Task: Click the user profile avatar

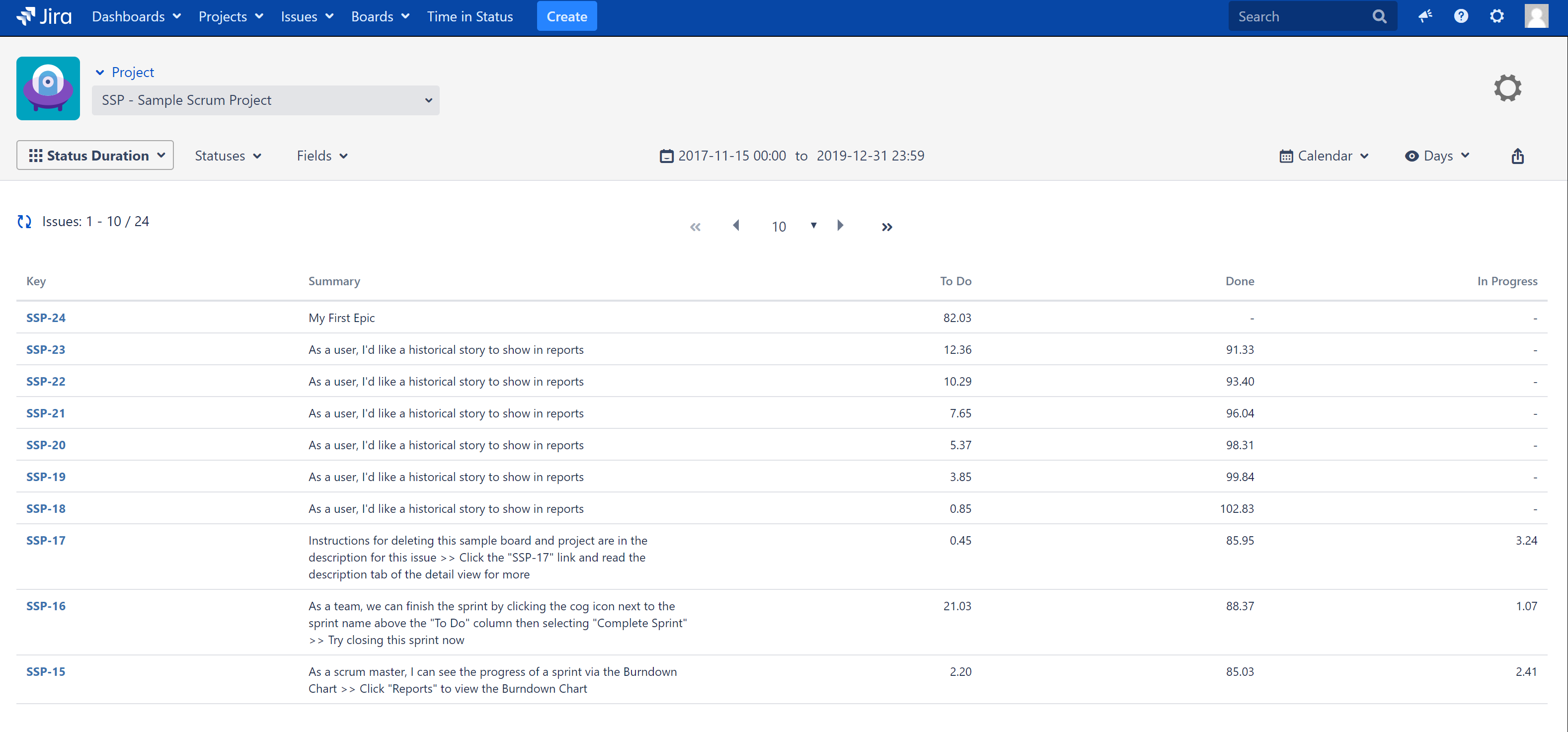Action: (x=1535, y=16)
